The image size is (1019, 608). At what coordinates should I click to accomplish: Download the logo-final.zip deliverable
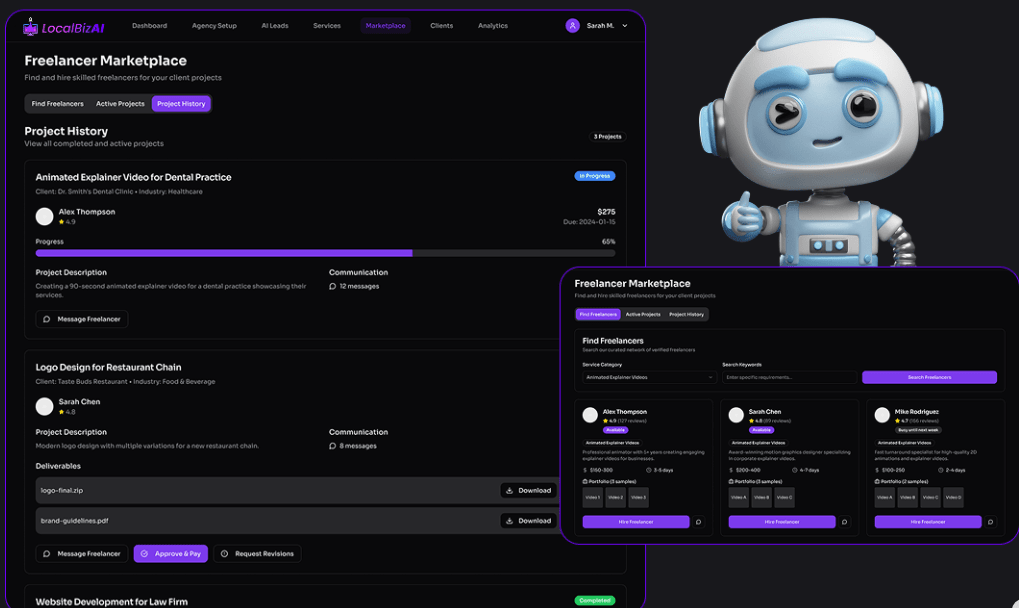click(x=529, y=490)
